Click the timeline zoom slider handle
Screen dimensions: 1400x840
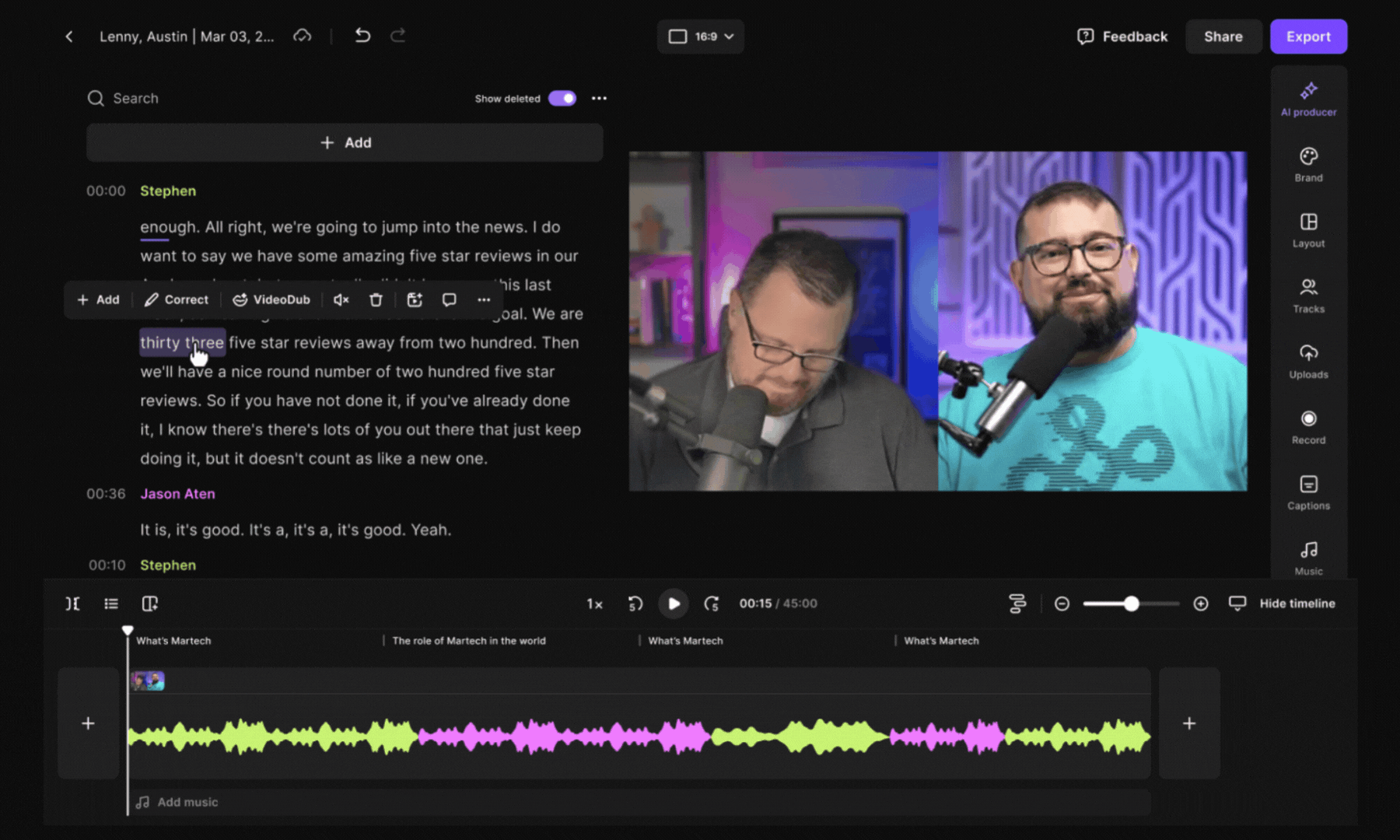coord(1132,604)
